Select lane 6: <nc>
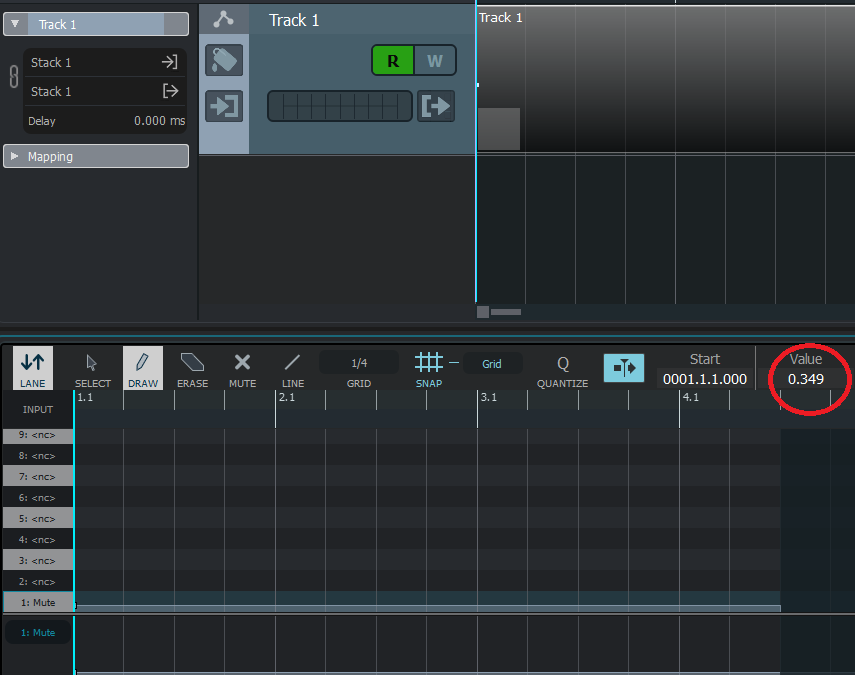Image resolution: width=855 pixels, height=675 pixels. (38, 498)
